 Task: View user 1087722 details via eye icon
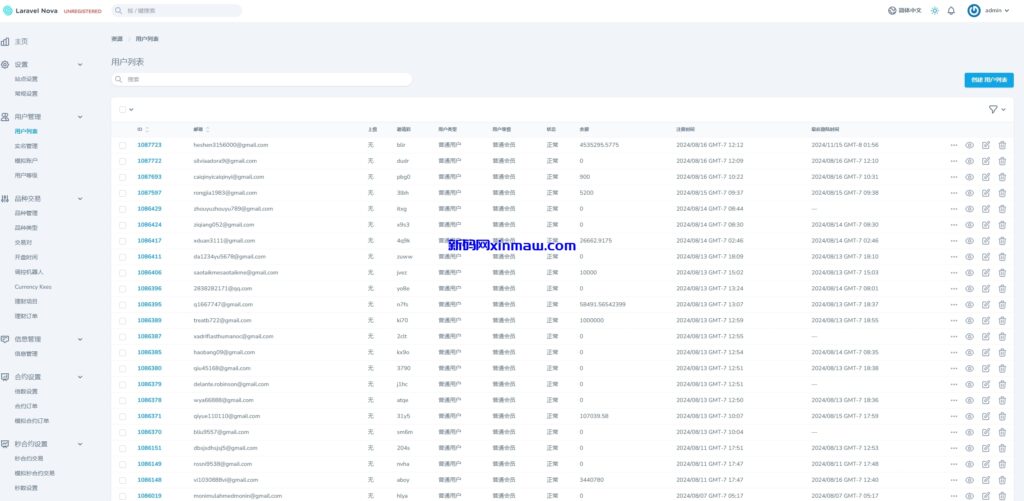[x=969, y=161]
